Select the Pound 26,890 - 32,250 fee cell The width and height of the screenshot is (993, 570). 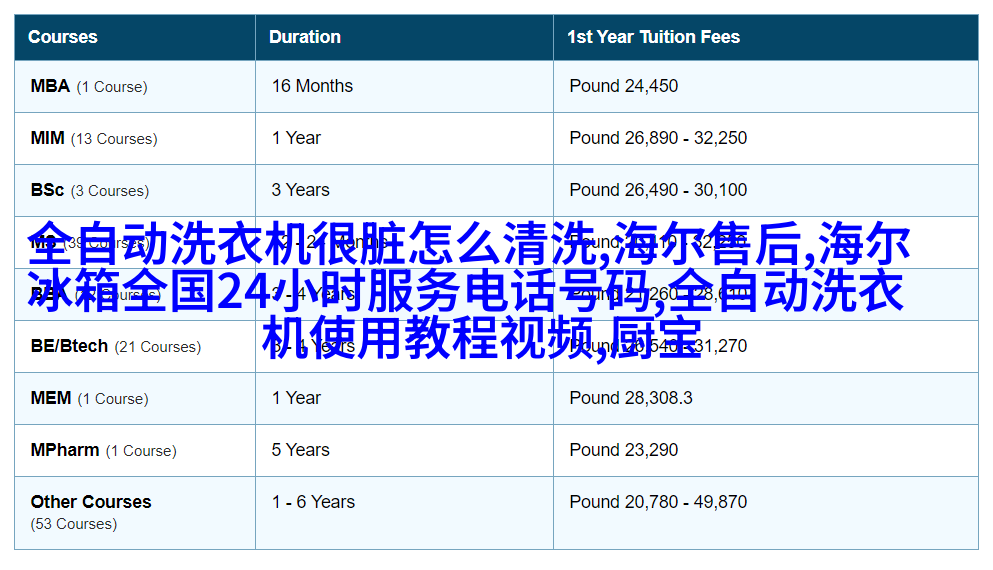[x=658, y=138]
